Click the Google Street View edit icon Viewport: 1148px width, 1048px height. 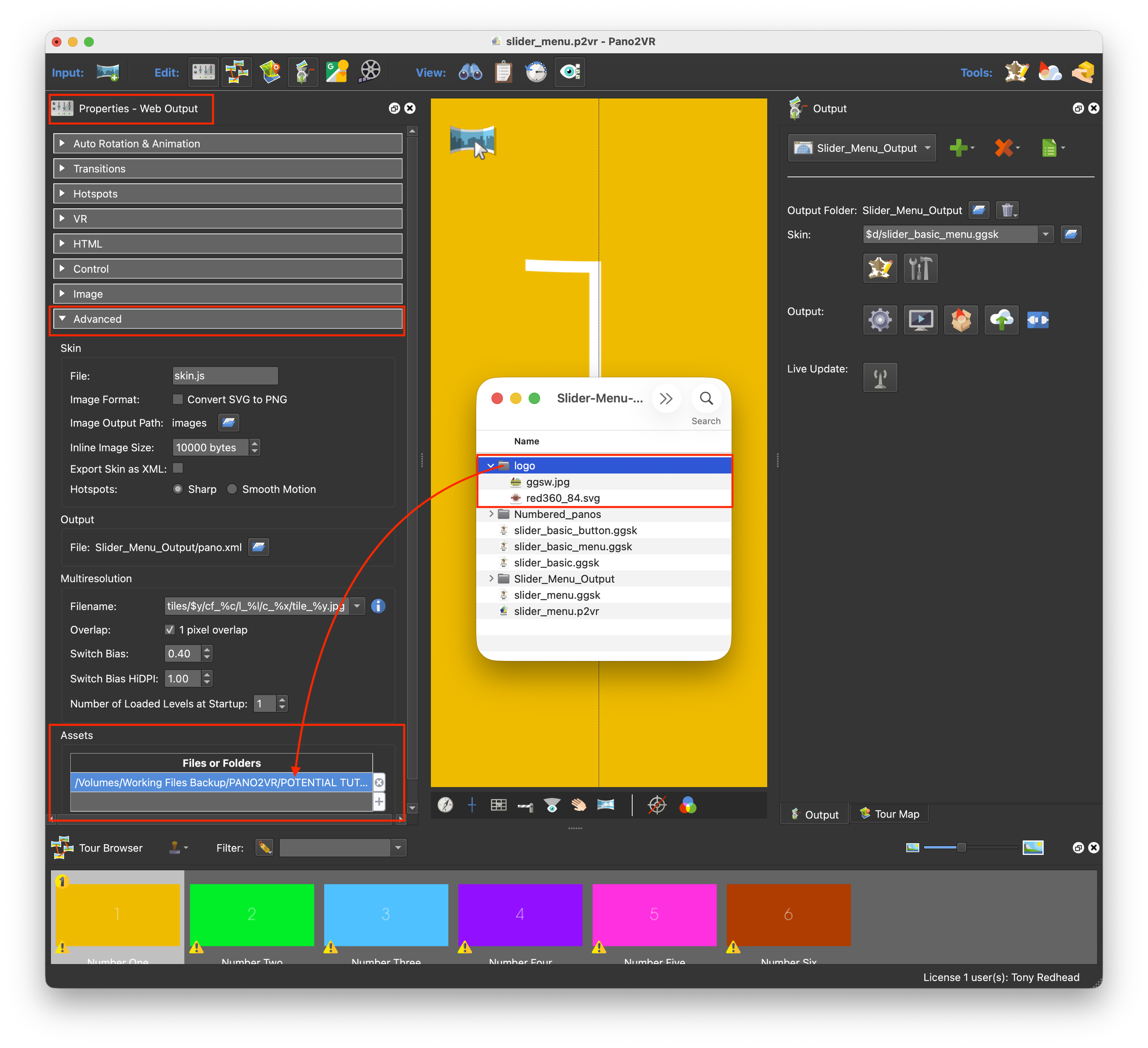pos(336,72)
